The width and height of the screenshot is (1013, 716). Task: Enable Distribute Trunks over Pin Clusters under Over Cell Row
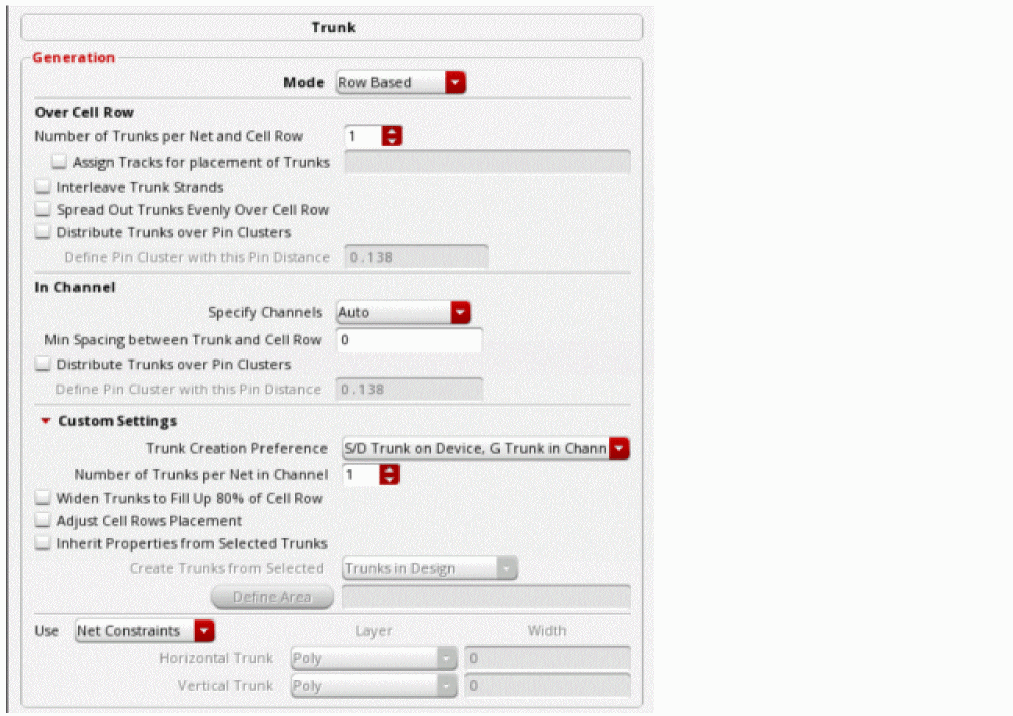point(43,232)
